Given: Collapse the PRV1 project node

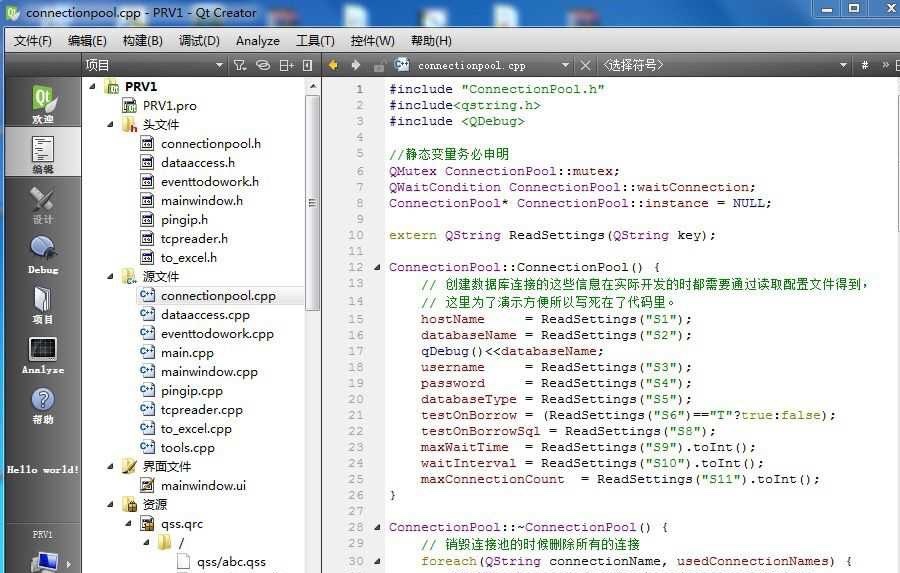Looking at the screenshot, I should point(92,87).
